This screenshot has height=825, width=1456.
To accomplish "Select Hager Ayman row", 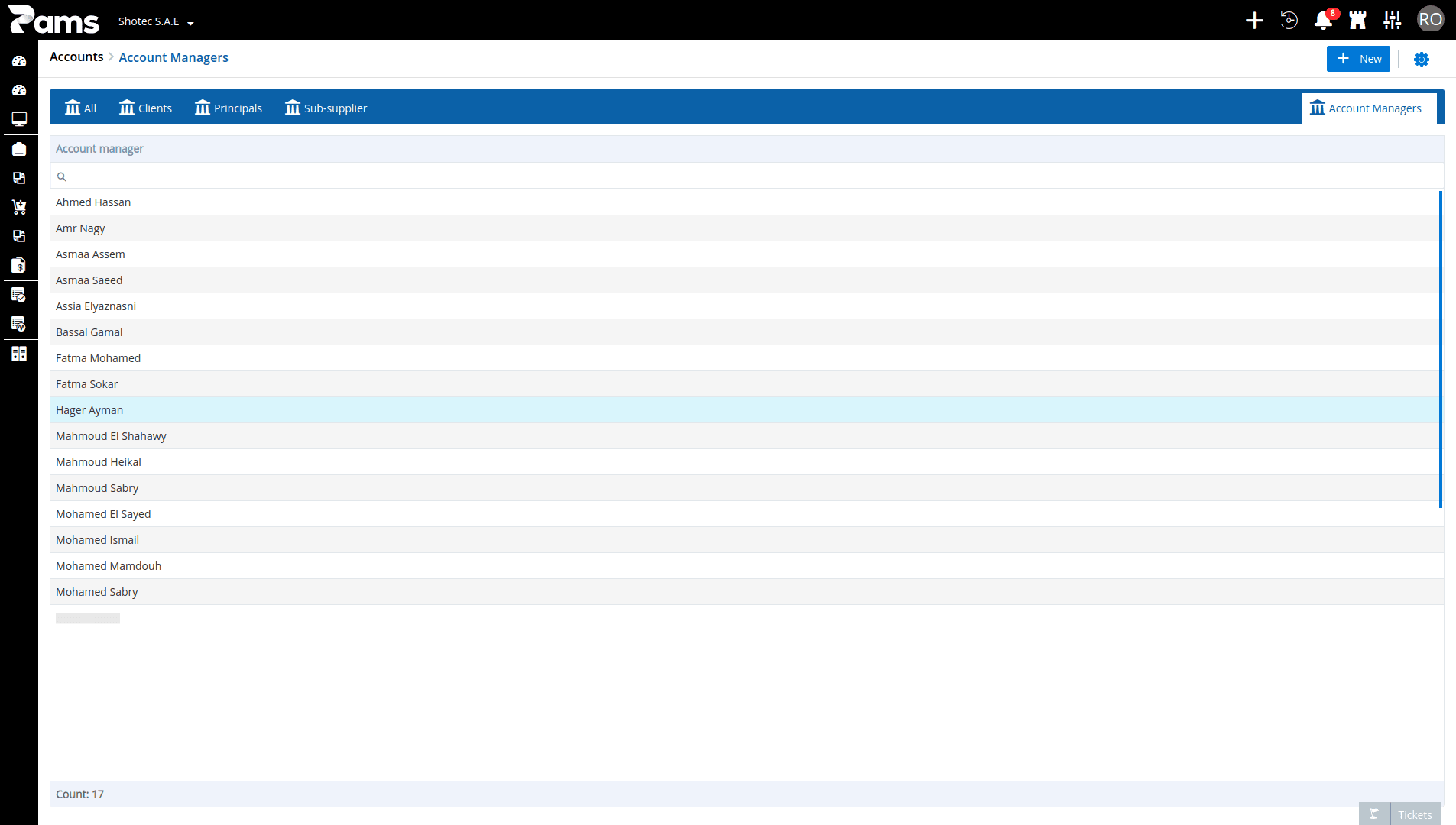I will pyautogui.click(x=745, y=410).
